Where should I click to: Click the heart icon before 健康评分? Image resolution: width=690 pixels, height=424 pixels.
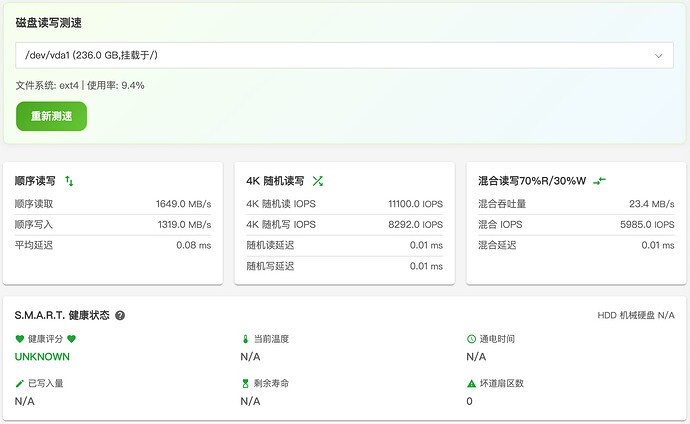pos(19,339)
